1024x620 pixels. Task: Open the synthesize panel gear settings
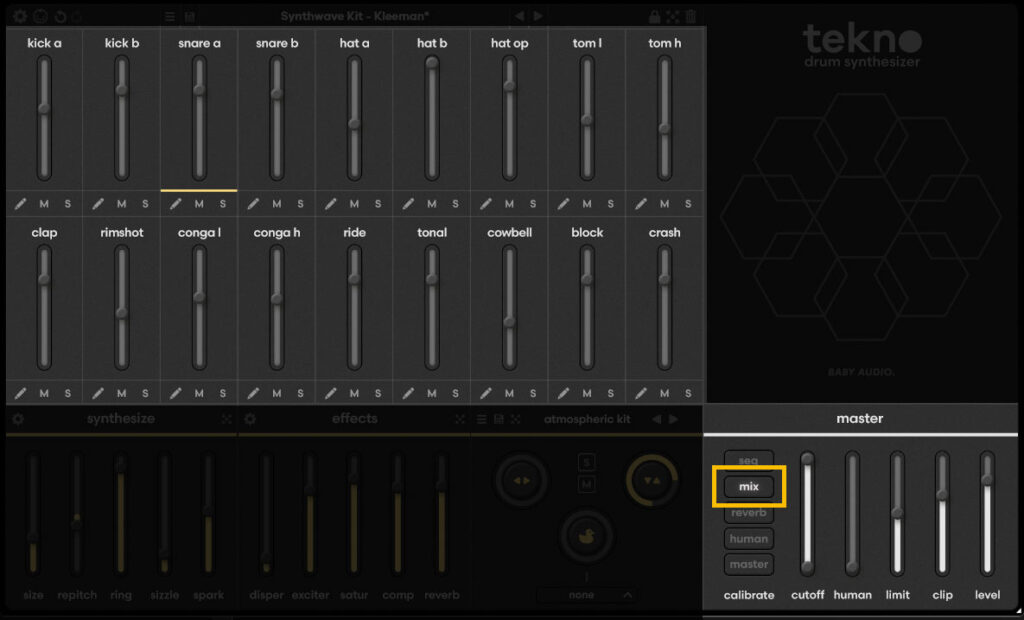point(17,419)
